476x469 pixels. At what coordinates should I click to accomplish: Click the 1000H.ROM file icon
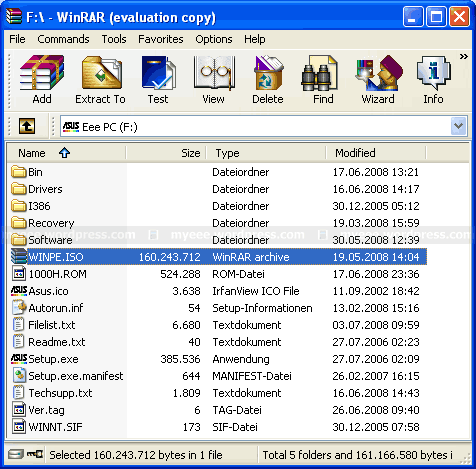(x=19, y=274)
